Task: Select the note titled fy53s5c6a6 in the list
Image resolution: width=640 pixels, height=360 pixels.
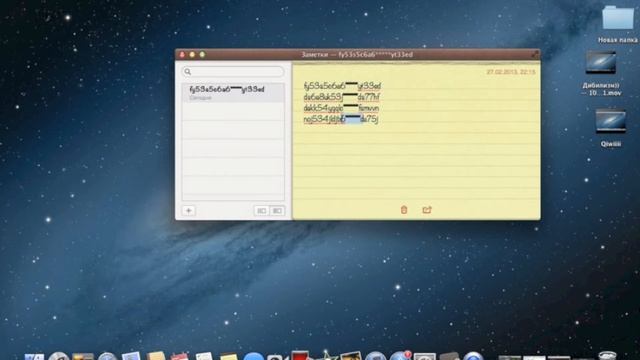Action: (233, 93)
